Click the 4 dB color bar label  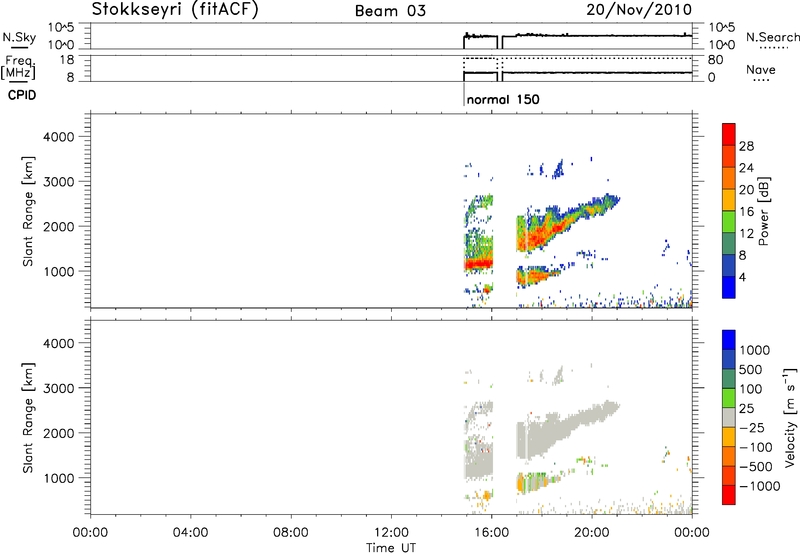click(742, 277)
